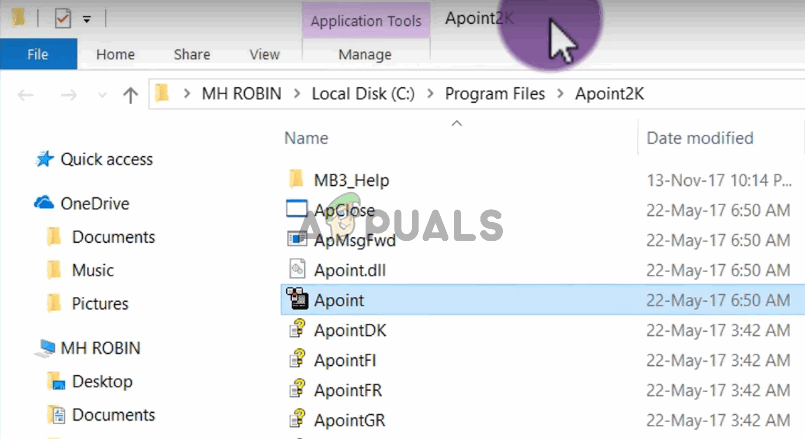
Task: Sort by the Date modified column header
Action: (700, 138)
